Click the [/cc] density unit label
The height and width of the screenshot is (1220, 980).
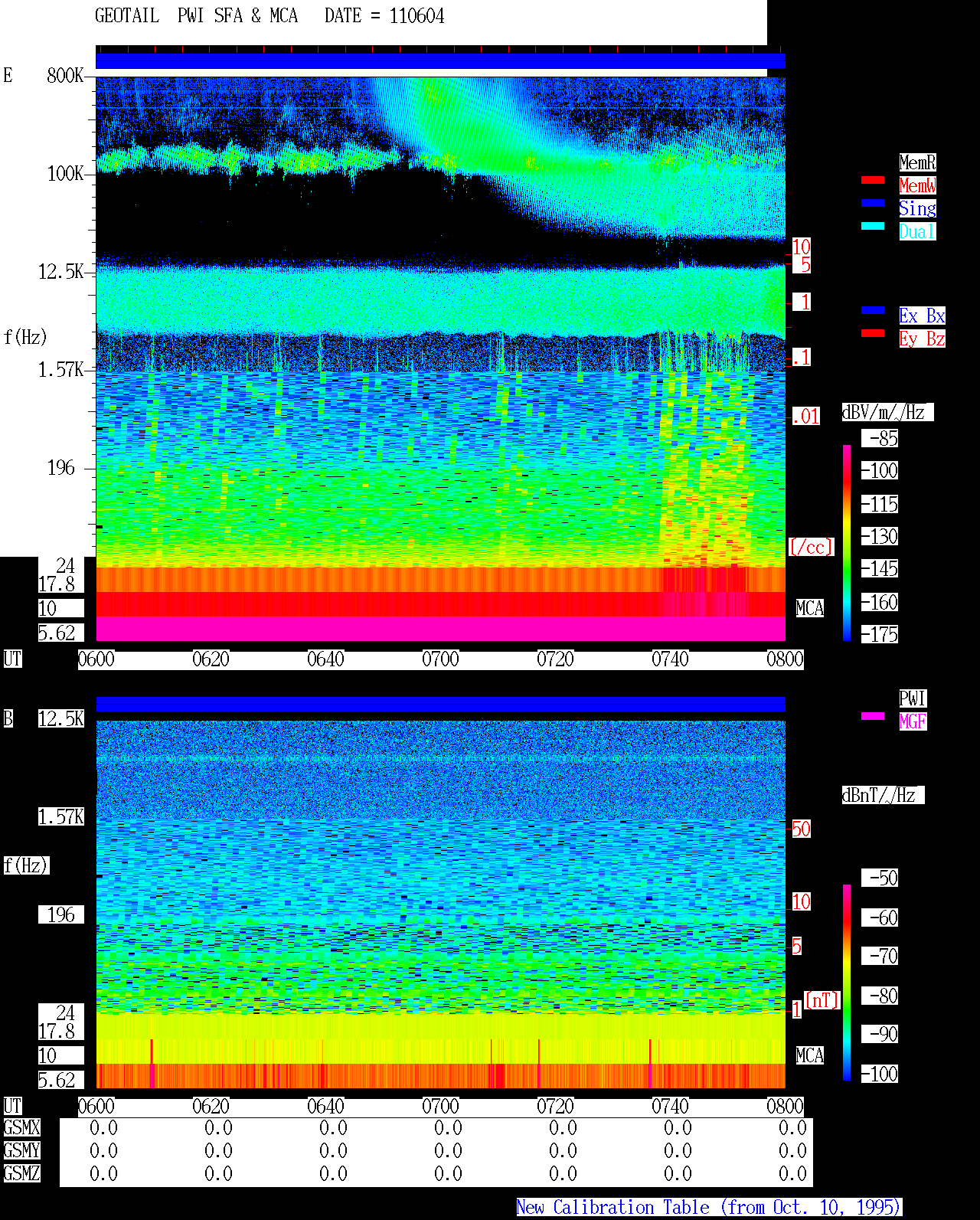click(x=811, y=548)
